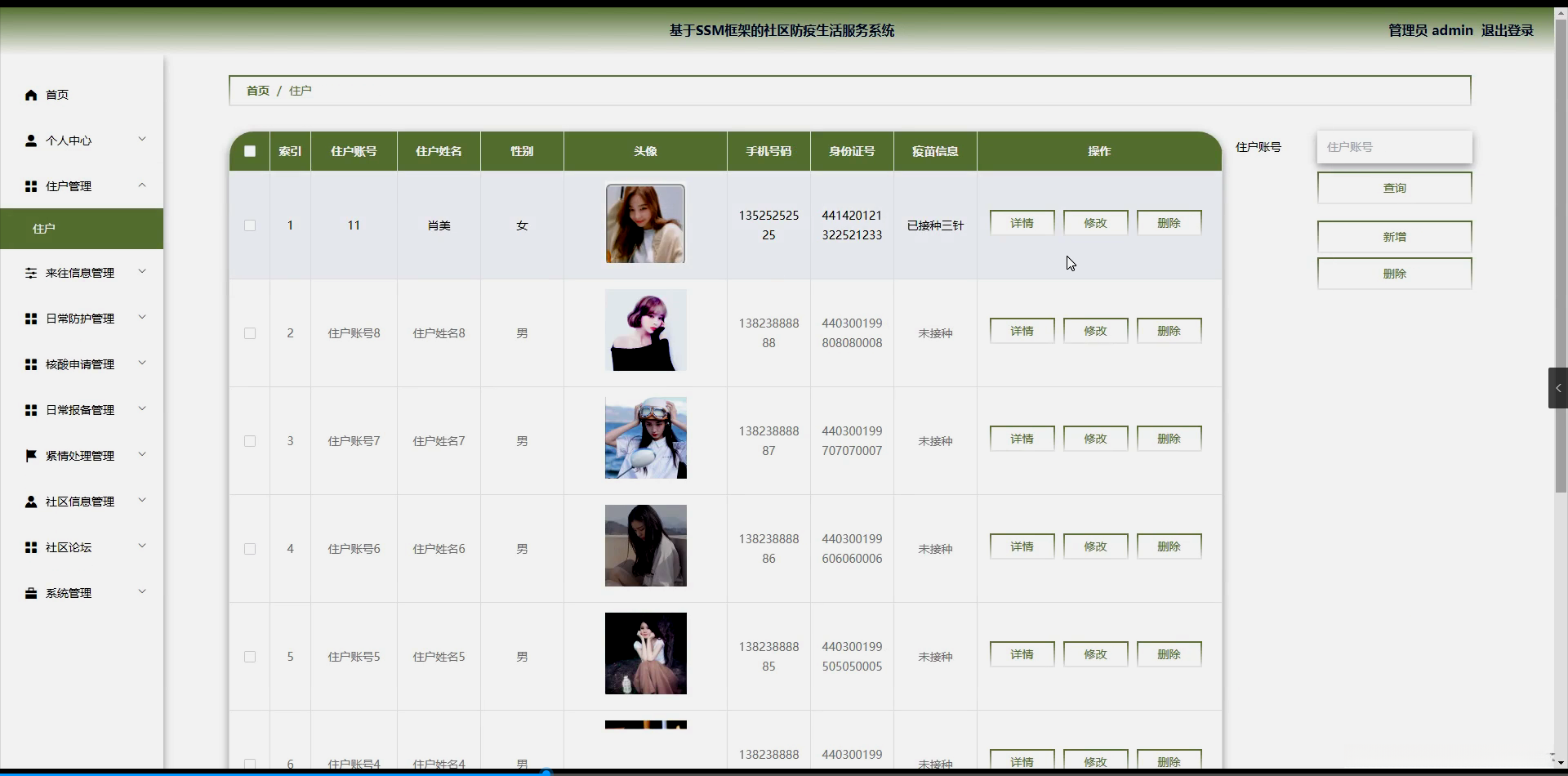Open 详情 for 住户账号8
1568x776 pixels.
click(1022, 331)
